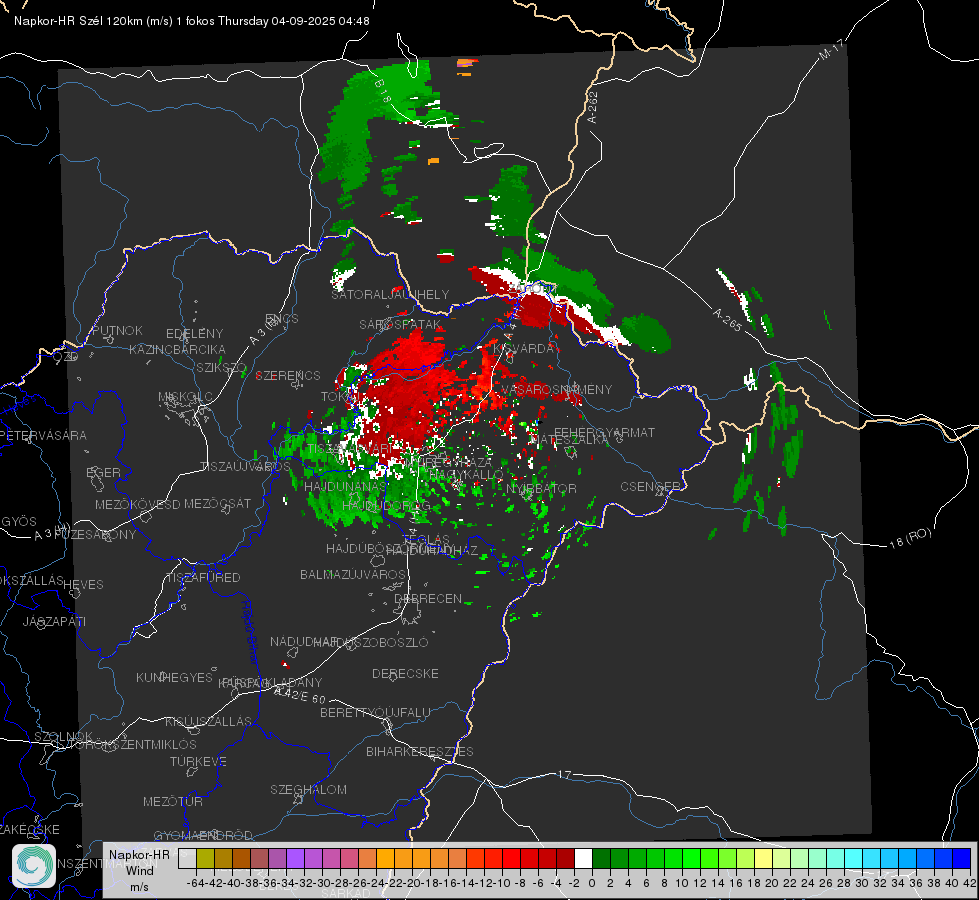Click the SZERENCS town label
Screen dimensions: 979x900
[x=288, y=375]
